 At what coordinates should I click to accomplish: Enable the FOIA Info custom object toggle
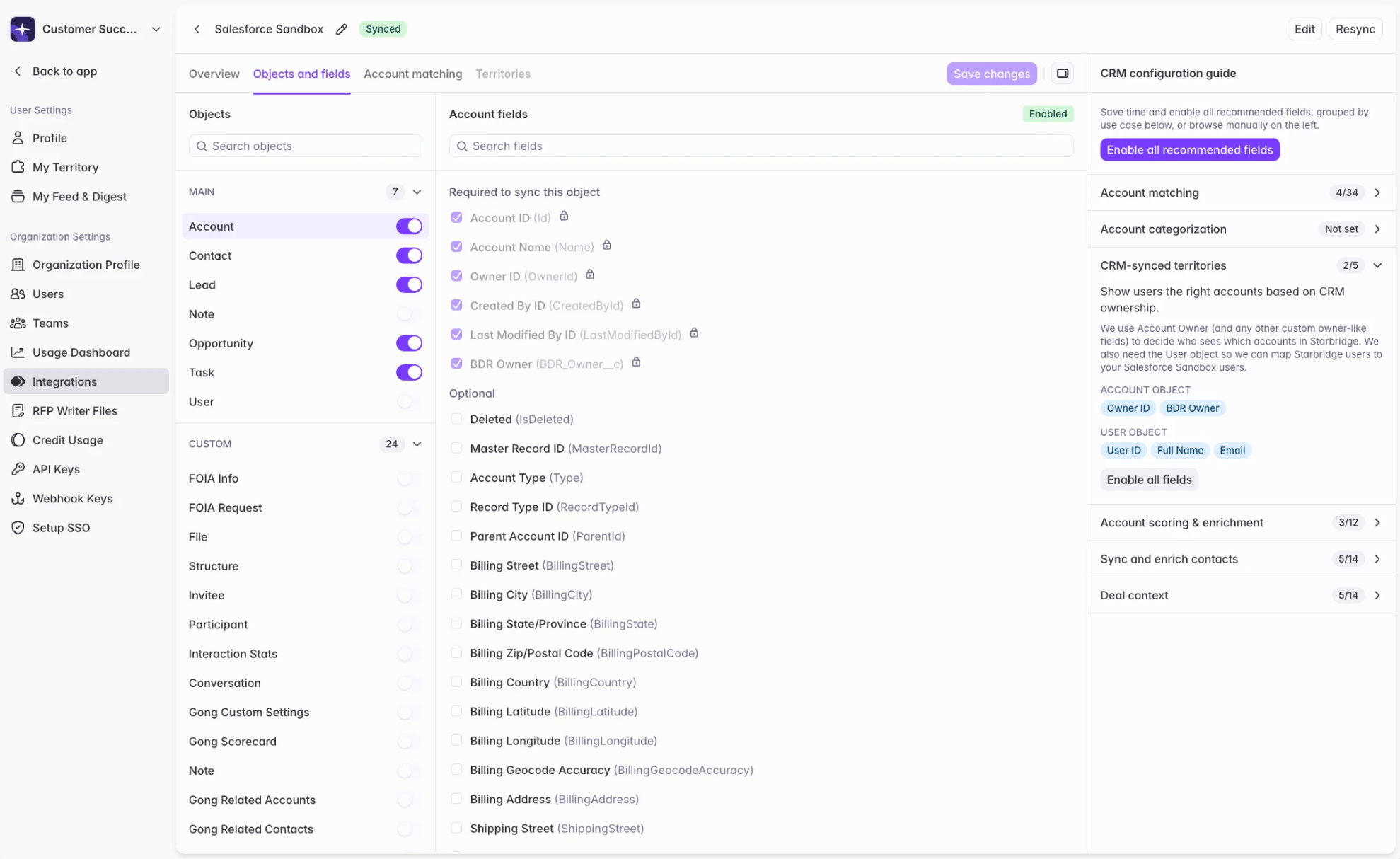pos(409,479)
